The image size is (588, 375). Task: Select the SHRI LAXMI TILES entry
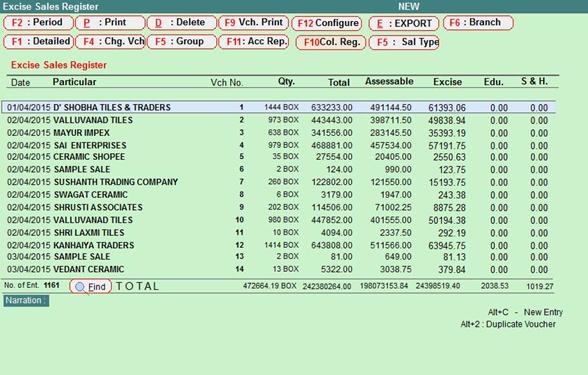click(x=279, y=233)
